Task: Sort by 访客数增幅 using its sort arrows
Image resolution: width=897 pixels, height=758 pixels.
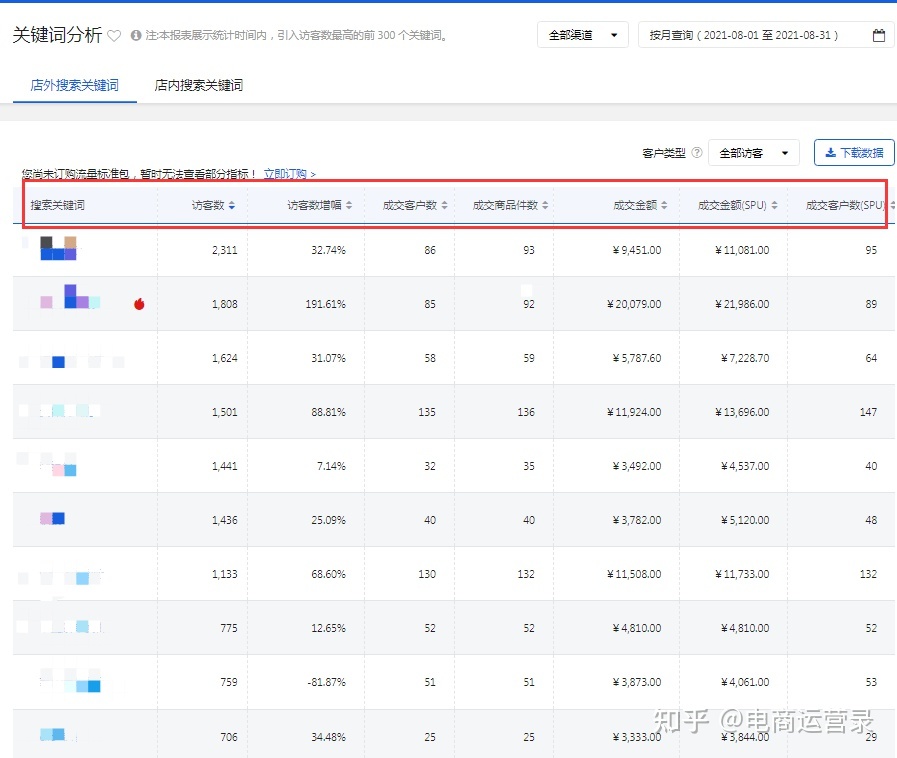Action: point(349,205)
